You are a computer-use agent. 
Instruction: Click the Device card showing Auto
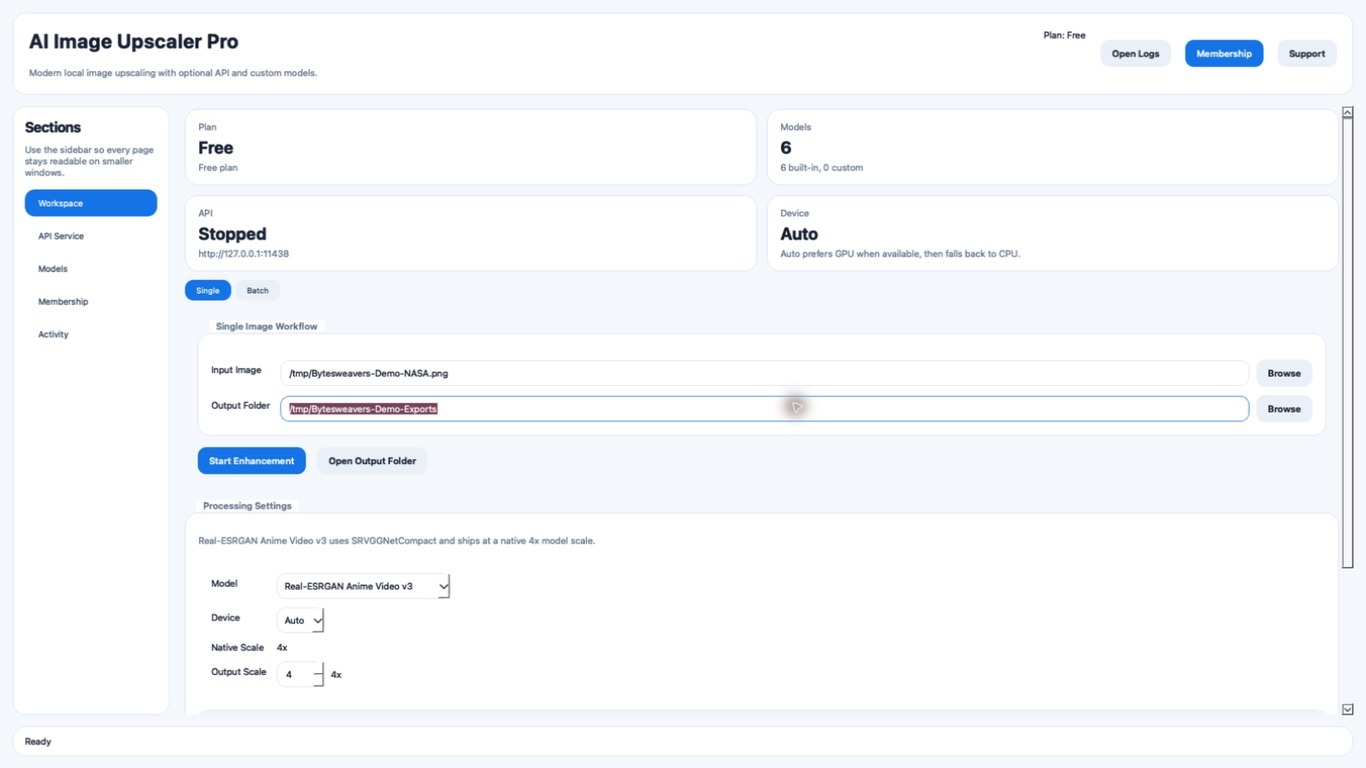(1052, 233)
